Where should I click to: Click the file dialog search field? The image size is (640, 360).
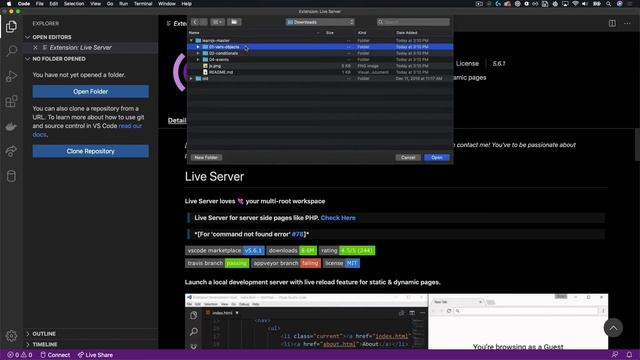click(413, 22)
